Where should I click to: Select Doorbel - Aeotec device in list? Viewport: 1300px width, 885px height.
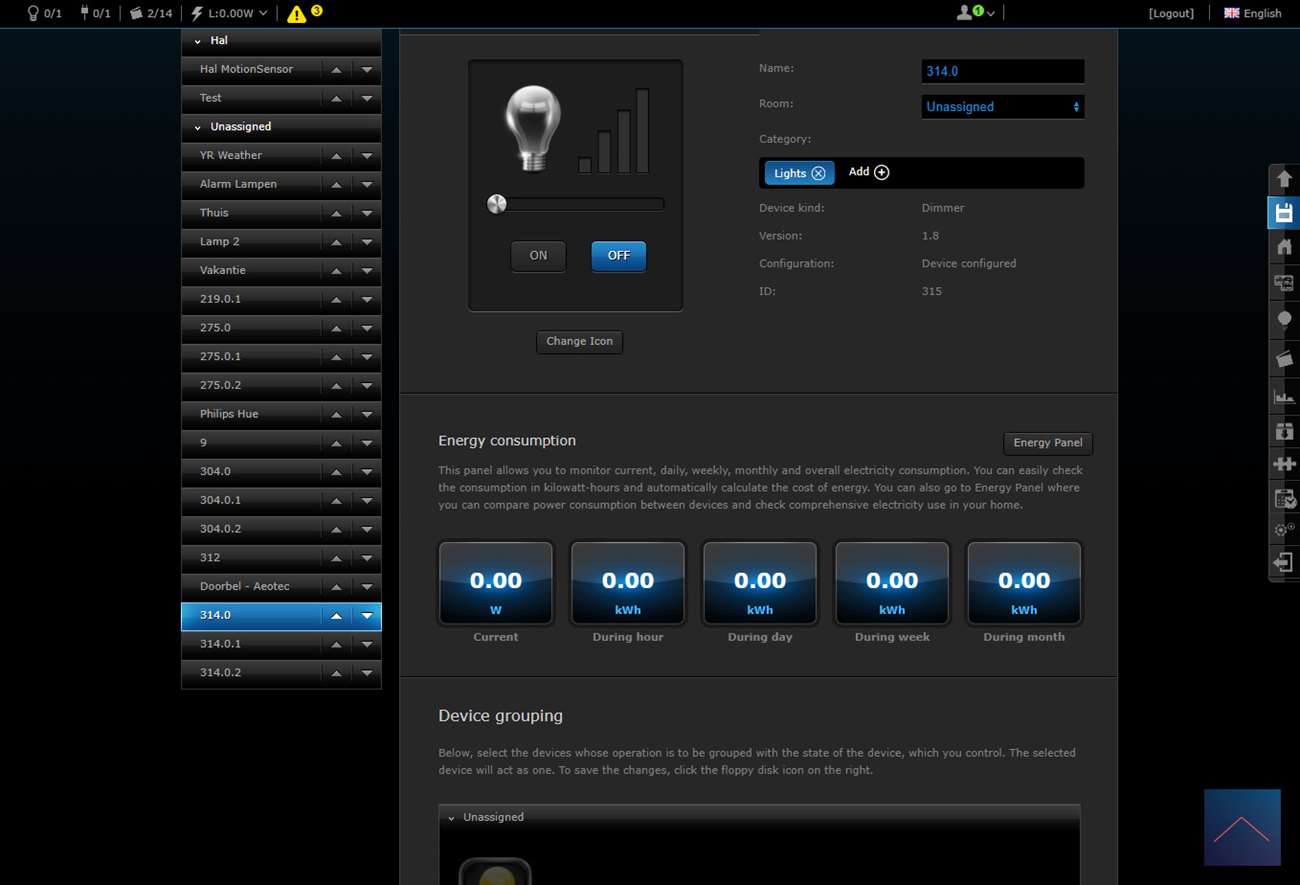pos(245,586)
